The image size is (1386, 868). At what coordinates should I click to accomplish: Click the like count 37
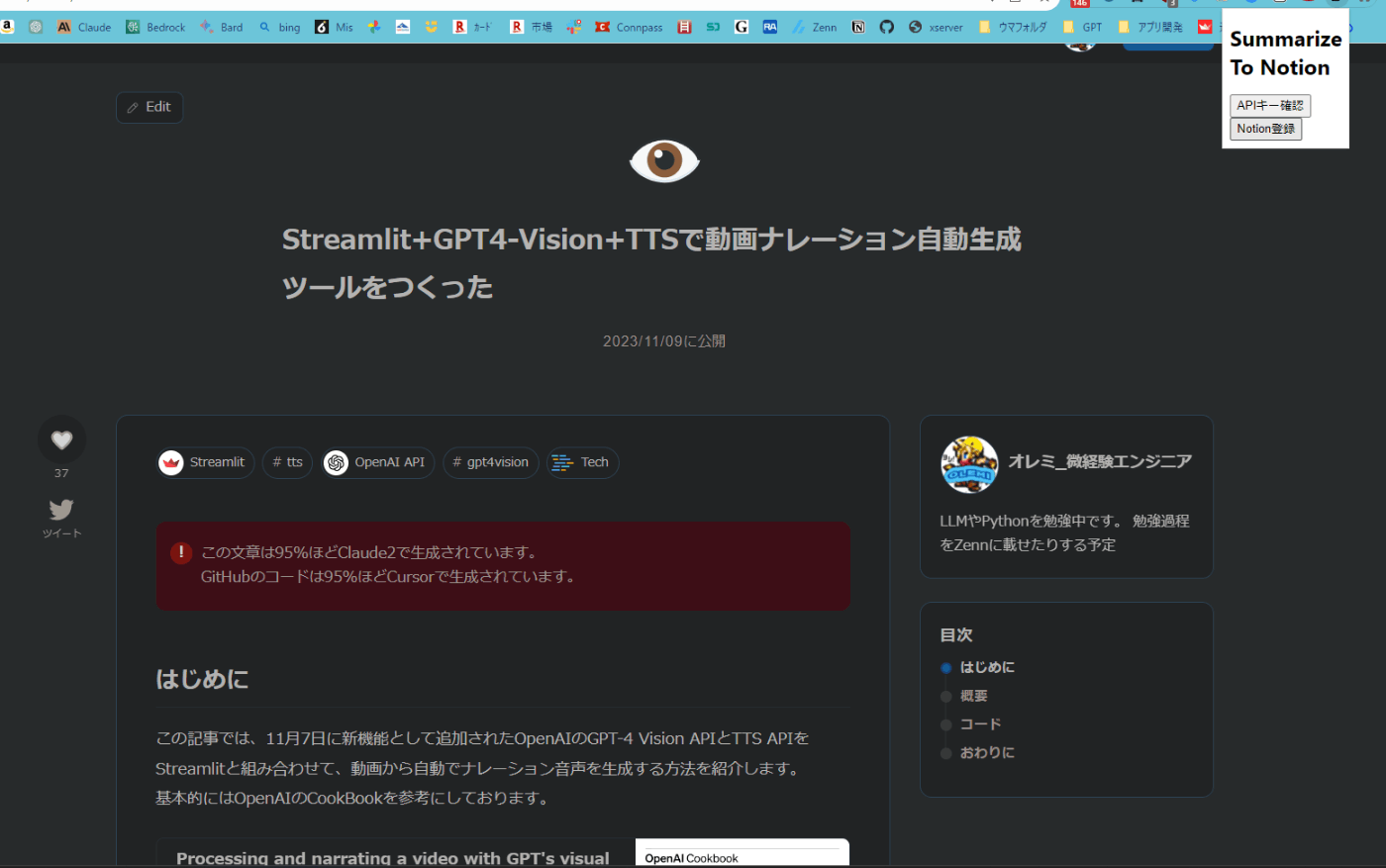[61, 473]
